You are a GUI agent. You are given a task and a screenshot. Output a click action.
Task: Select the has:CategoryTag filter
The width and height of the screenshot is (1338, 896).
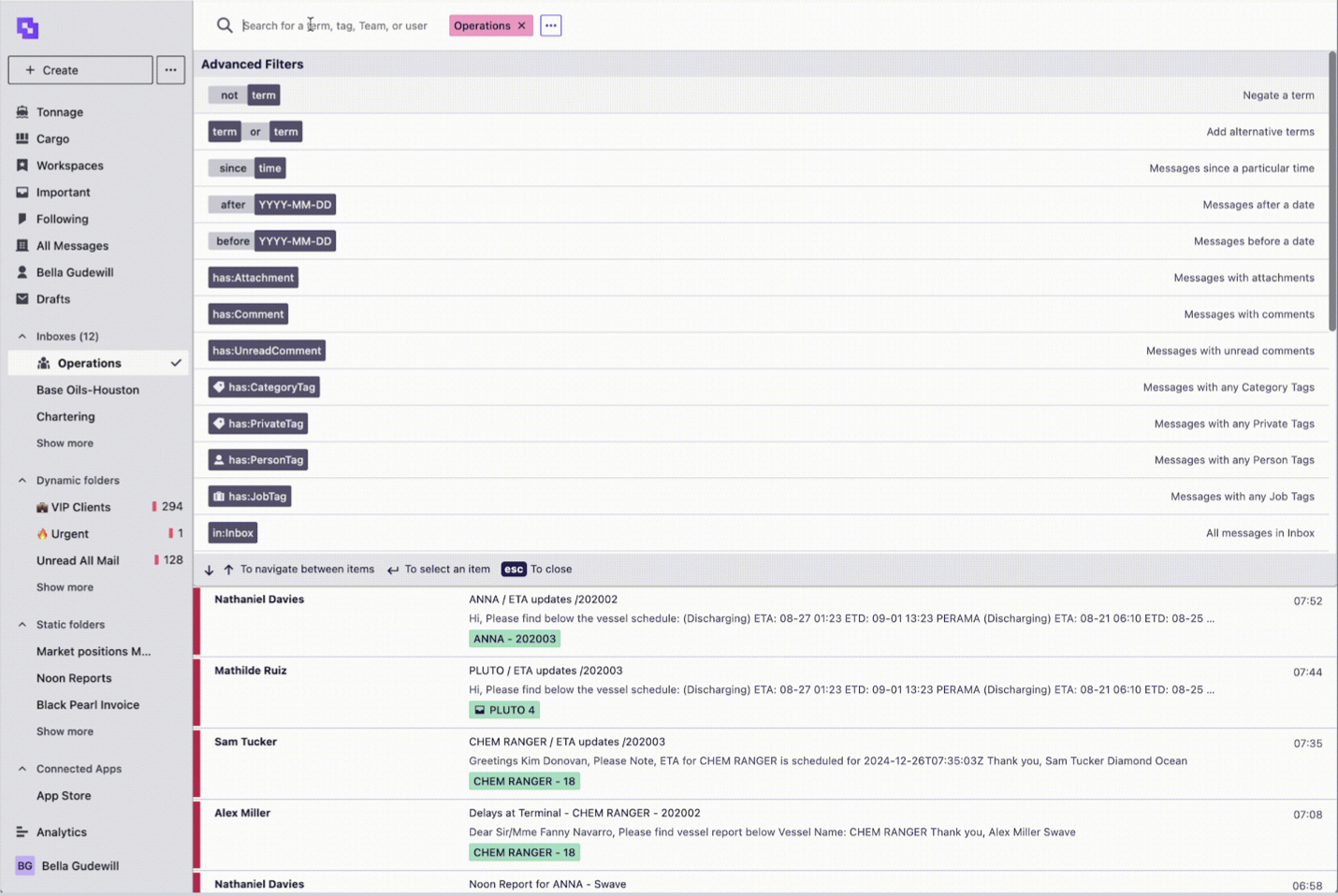(264, 387)
